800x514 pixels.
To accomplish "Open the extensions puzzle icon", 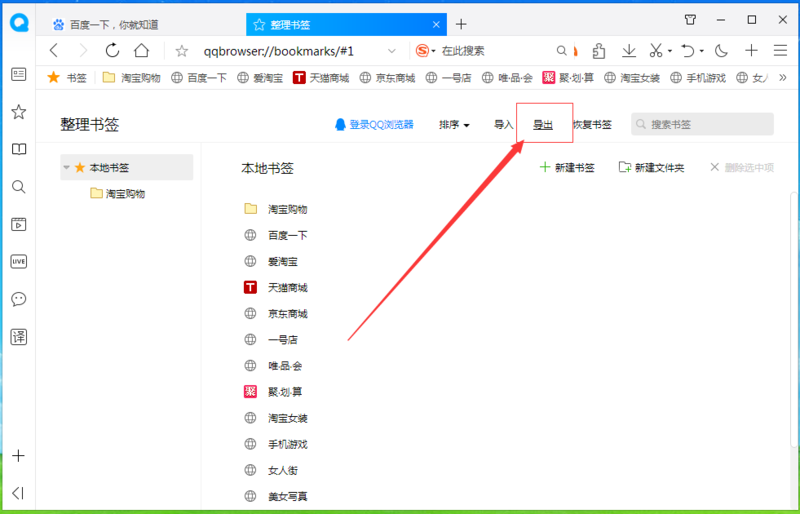I will (599, 51).
